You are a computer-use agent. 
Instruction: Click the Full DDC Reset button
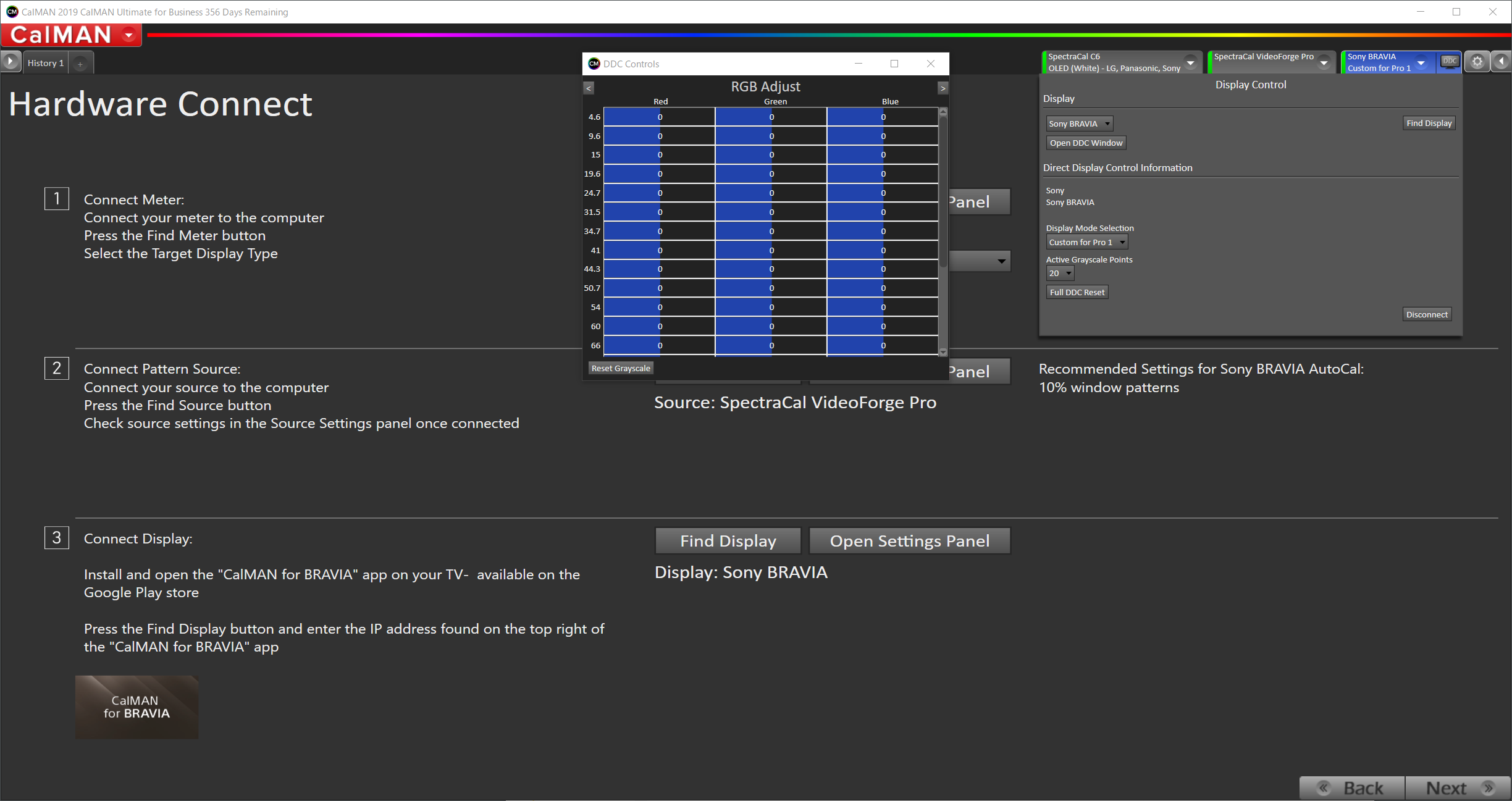pos(1077,292)
